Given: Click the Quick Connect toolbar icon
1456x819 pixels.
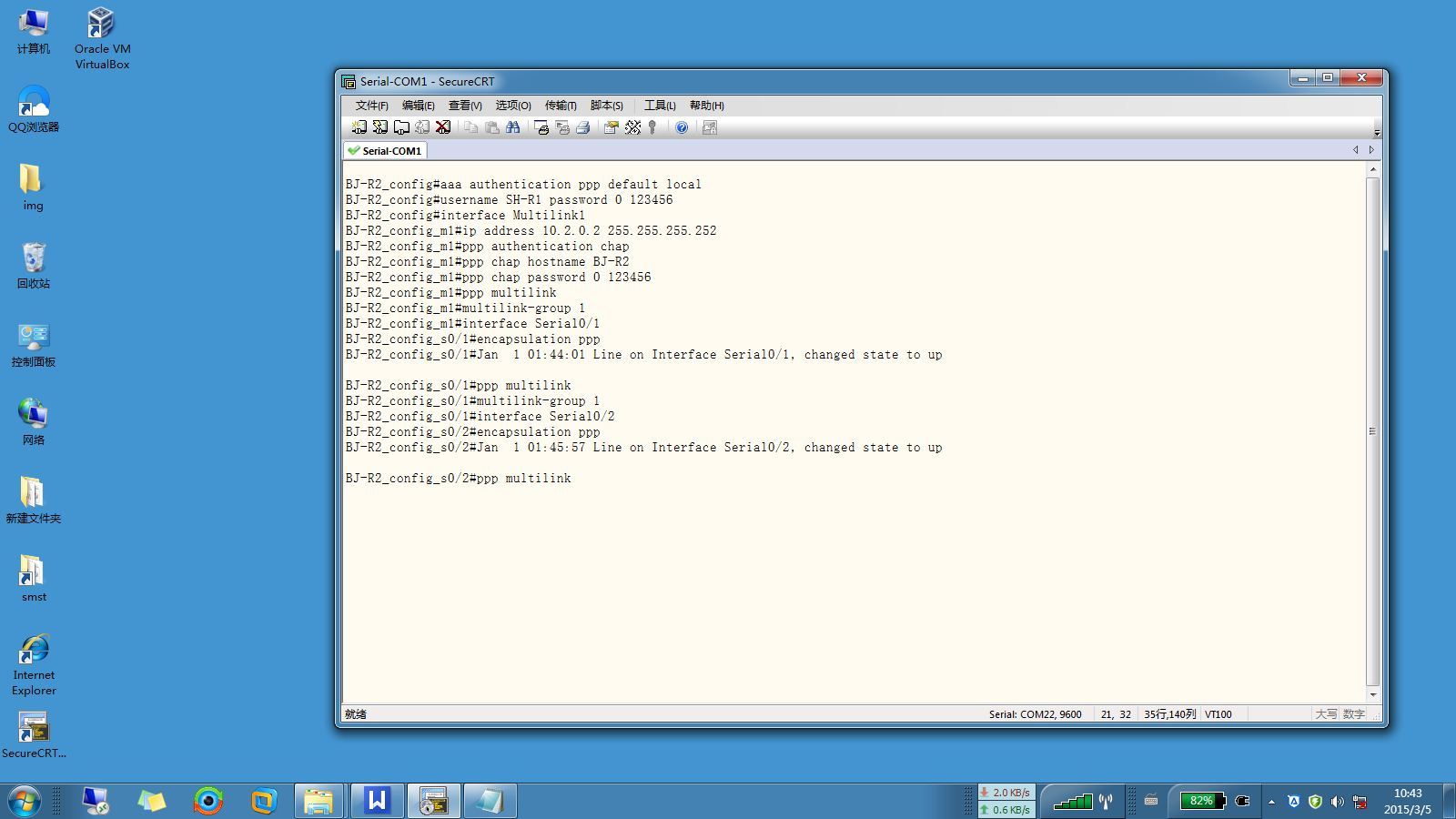Looking at the screenshot, I should [380, 127].
